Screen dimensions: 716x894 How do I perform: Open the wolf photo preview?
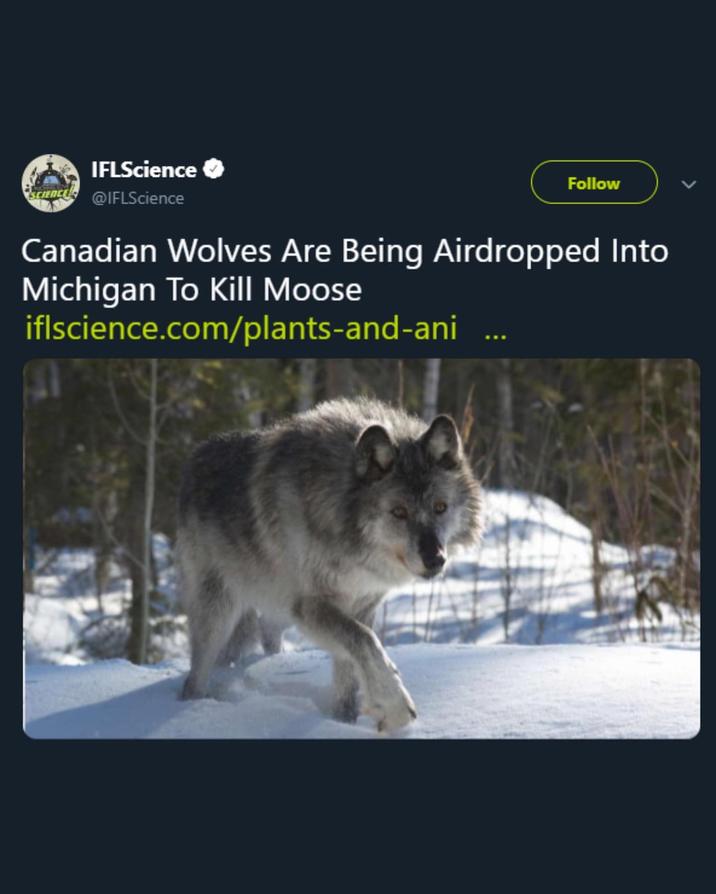click(361, 548)
